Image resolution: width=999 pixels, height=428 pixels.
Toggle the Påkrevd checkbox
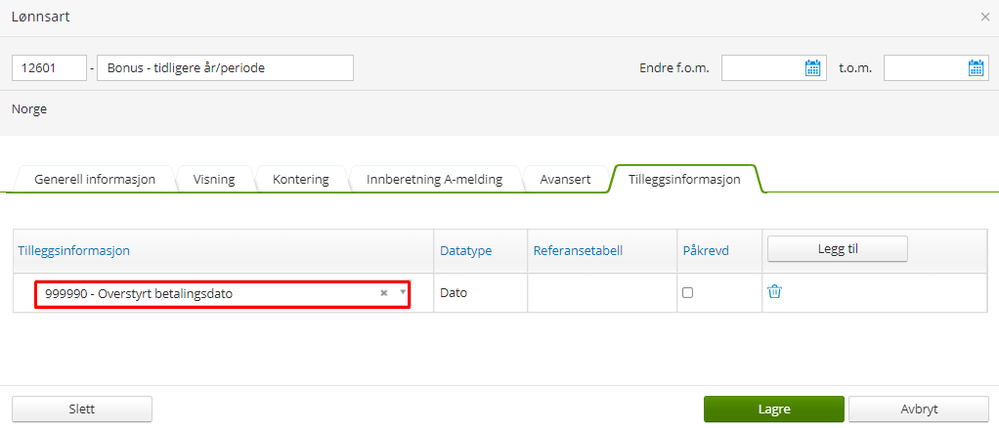687,293
